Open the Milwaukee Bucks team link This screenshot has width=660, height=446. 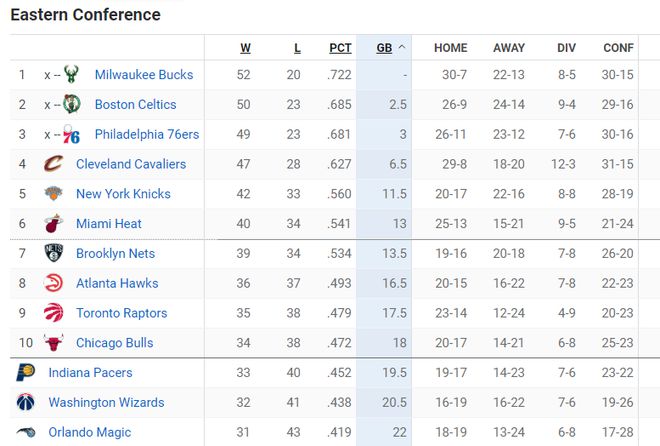coord(144,74)
